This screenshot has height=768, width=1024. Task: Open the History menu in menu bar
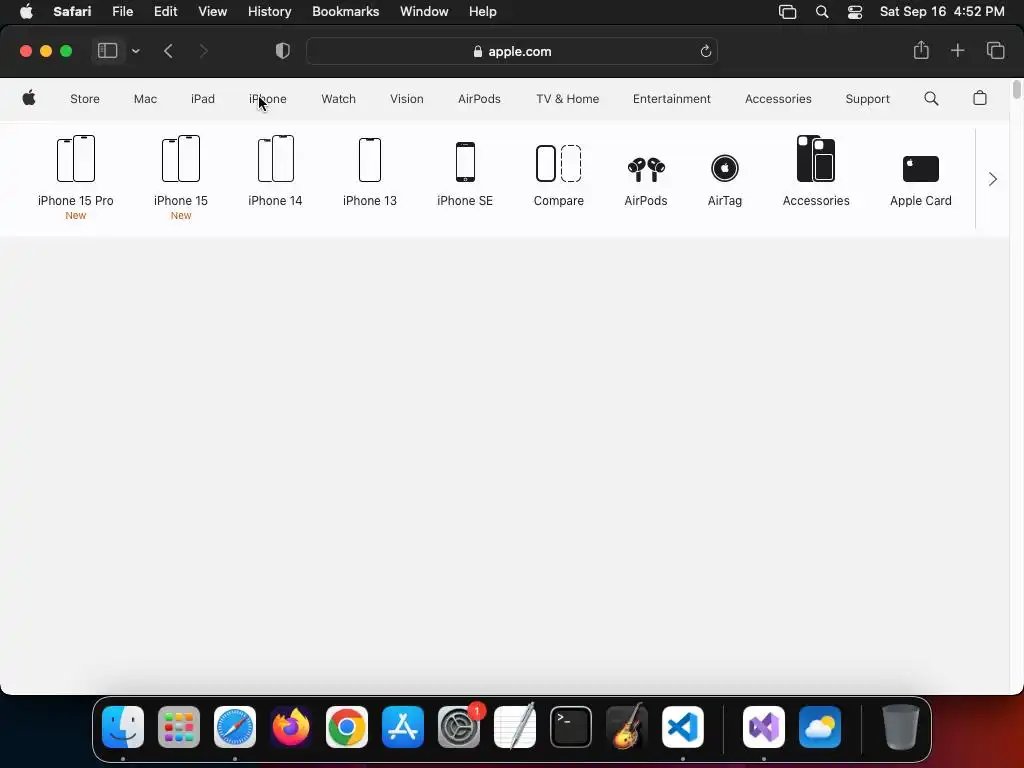click(269, 12)
